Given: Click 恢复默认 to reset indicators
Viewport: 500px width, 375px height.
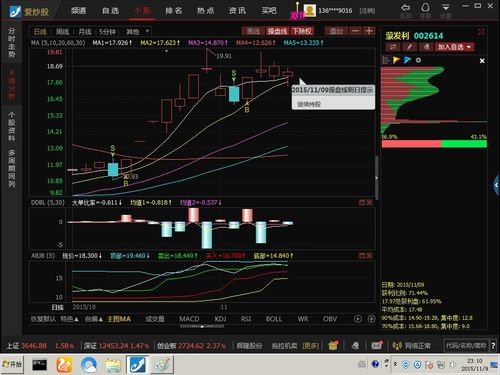Looking at the screenshot, I should [43, 319].
